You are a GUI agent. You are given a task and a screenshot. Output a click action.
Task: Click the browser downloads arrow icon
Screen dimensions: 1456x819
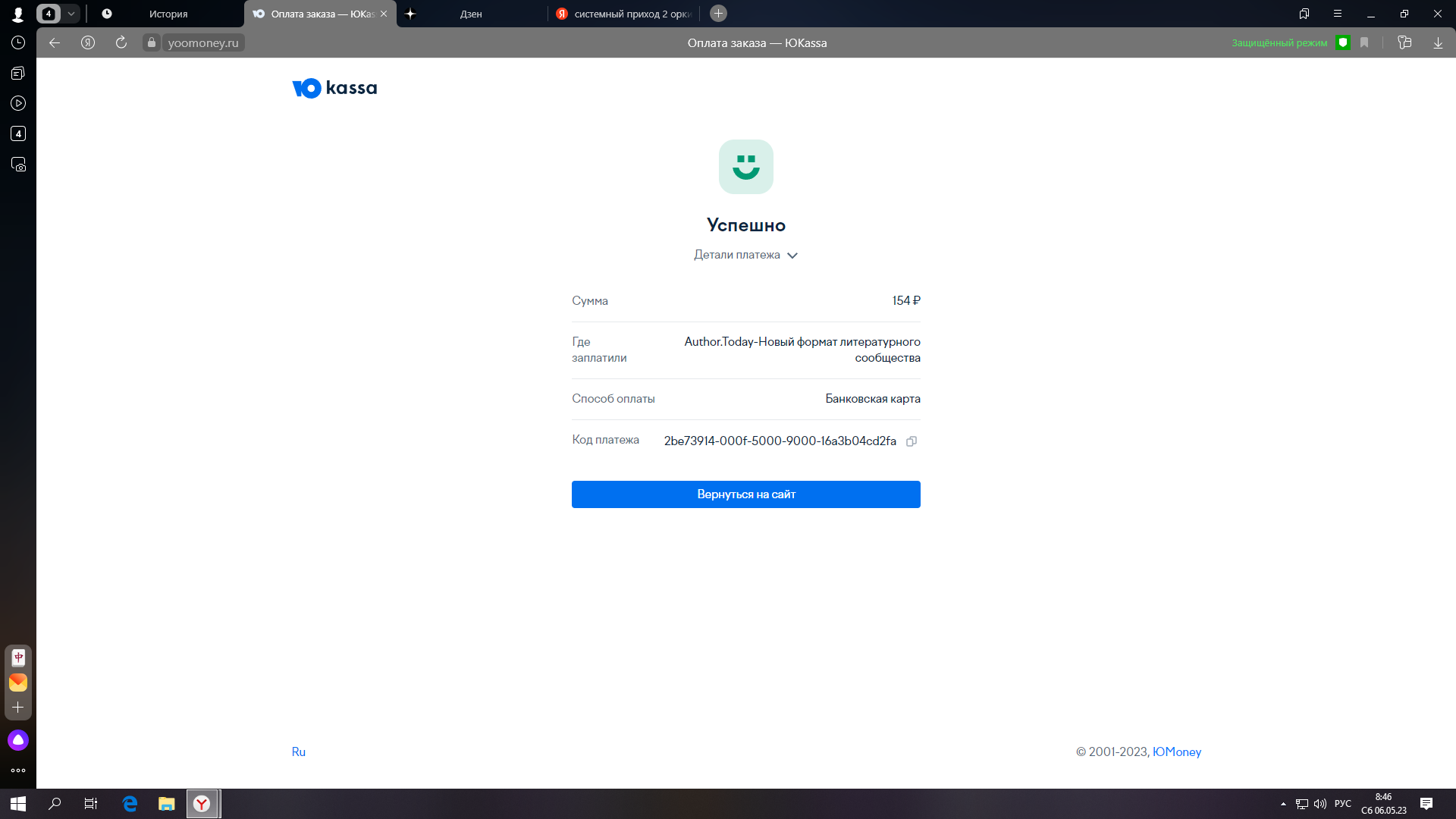tap(1438, 43)
